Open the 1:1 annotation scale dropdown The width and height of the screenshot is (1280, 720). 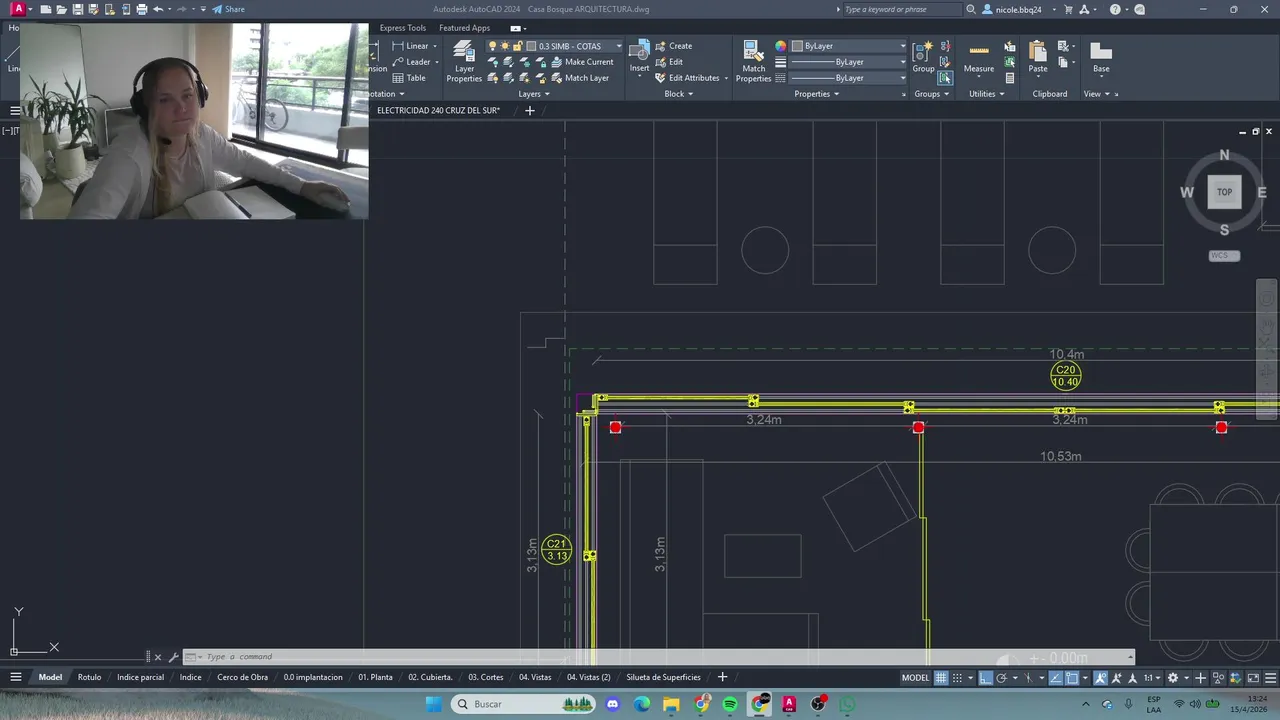coord(1152,678)
